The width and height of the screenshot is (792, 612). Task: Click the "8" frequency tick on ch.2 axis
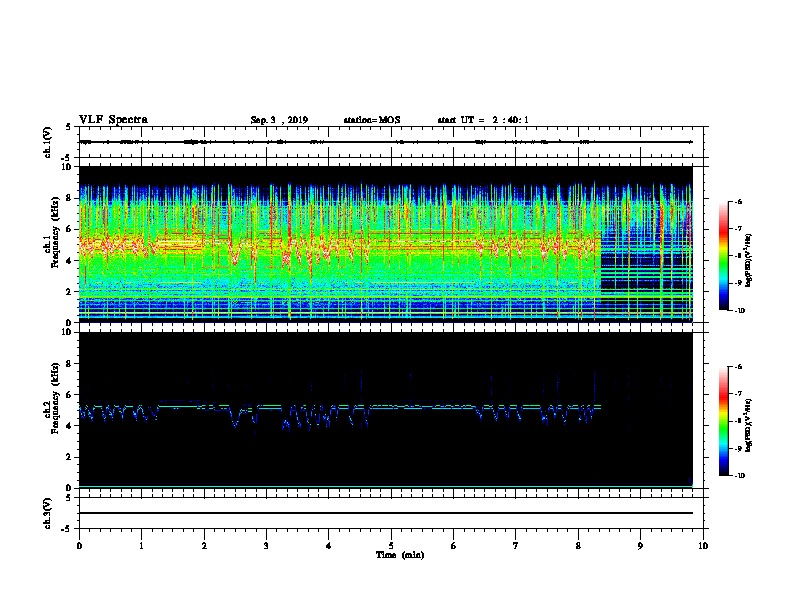point(70,364)
